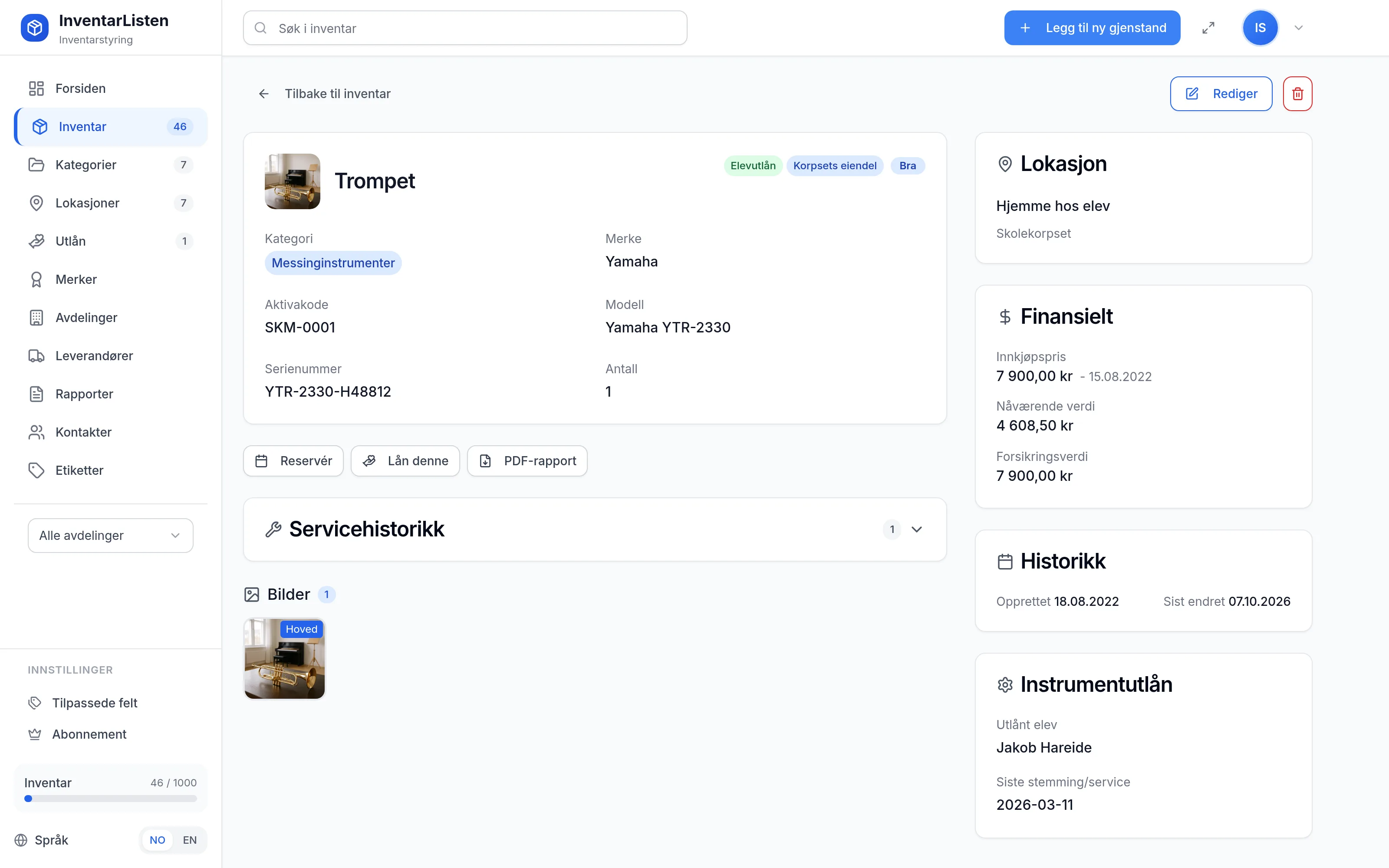Click the Lån denne button
Viewport: 1389px width, 868px height.
point(405,461)
